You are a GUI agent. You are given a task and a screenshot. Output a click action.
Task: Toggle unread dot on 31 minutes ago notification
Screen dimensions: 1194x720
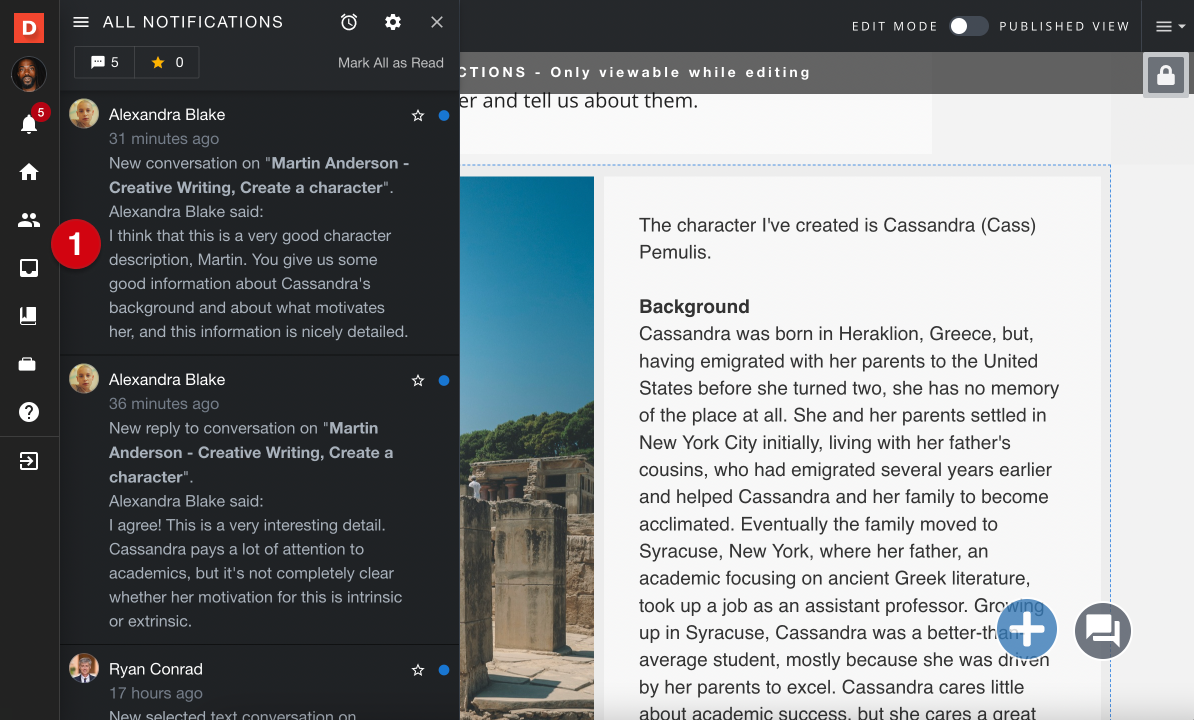click(x=444, y=116)
